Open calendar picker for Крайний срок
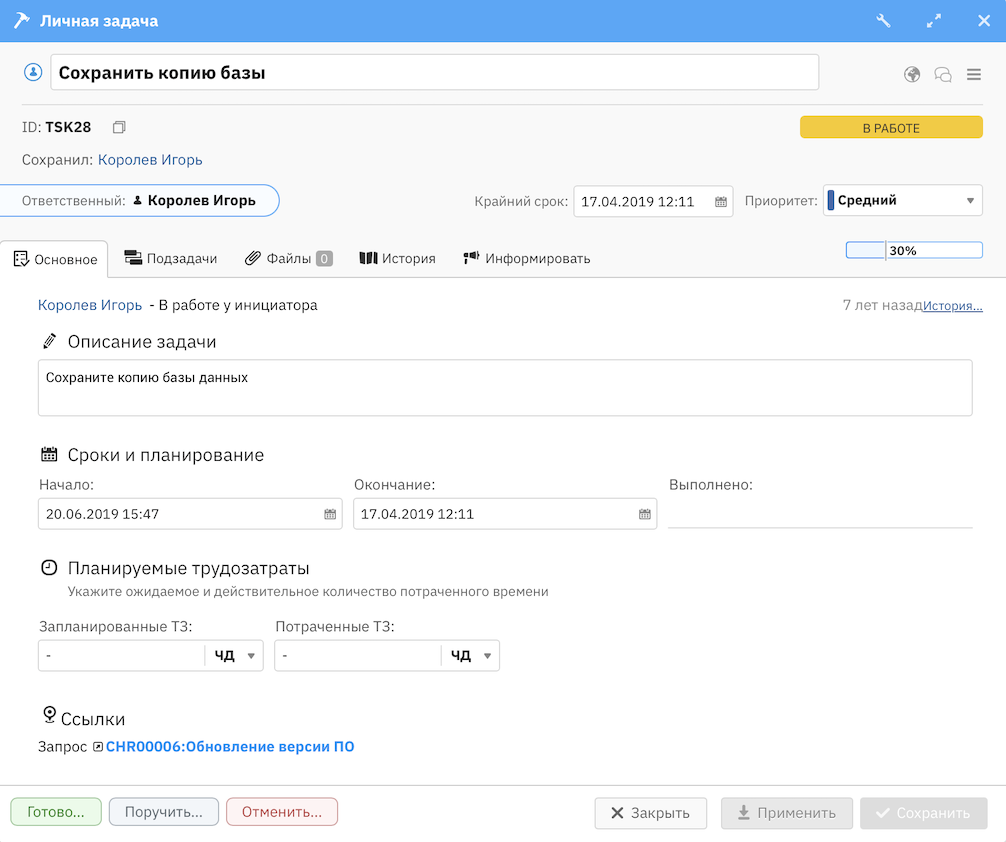The width and height of the screenshot is (1006, 842). click(x=721, y=201)
